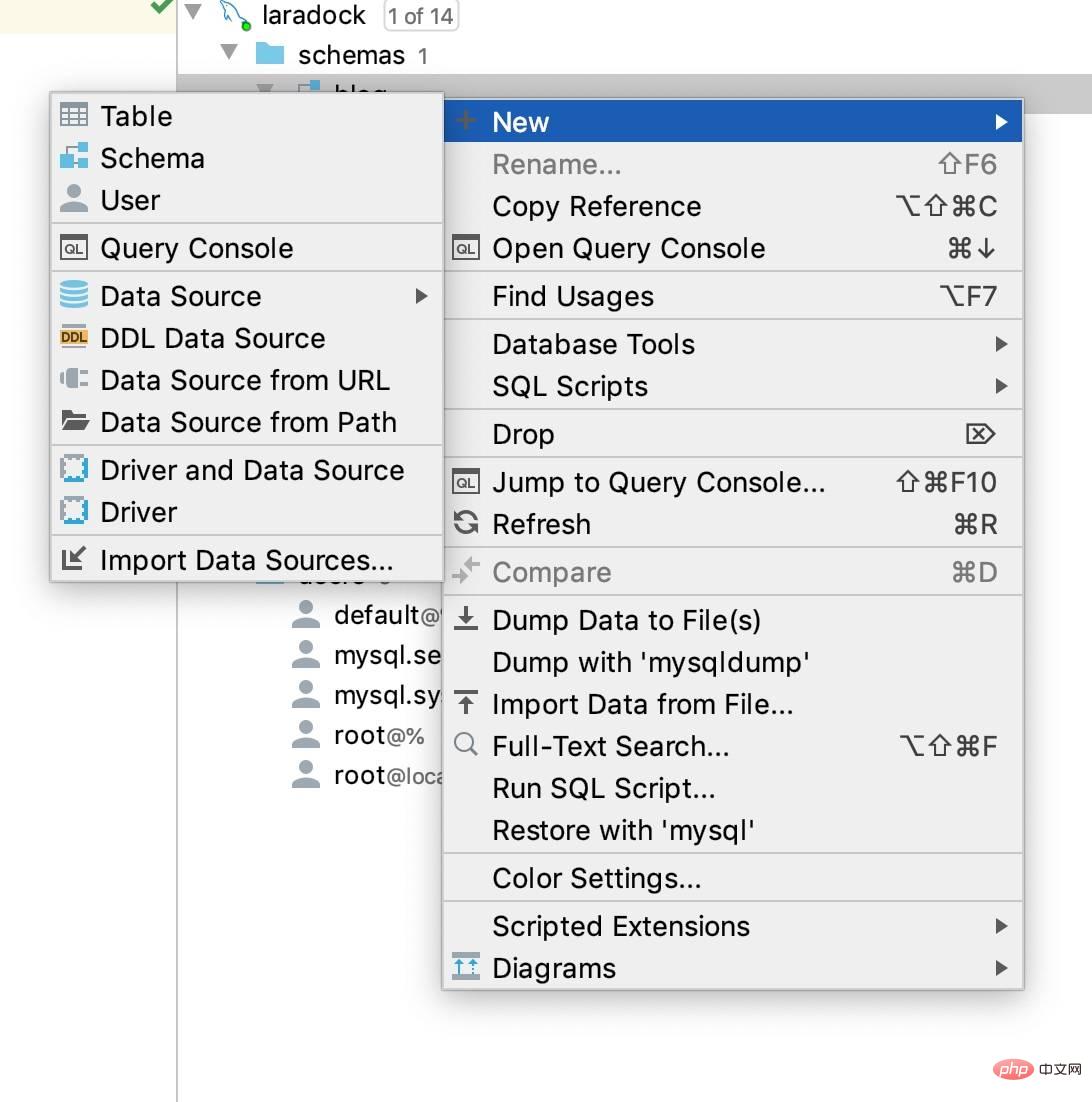This screenshot has width=1092, height=1102.
Task: Collapse the schemas folder node
Action: (228, 51)
